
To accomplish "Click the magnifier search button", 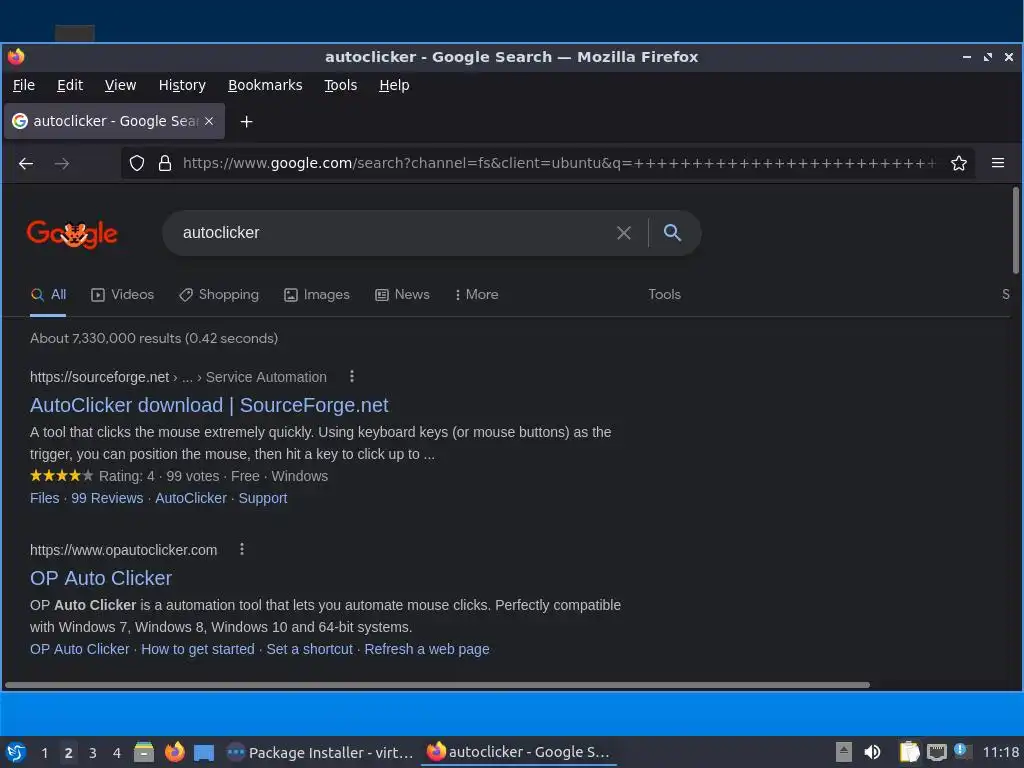I will (672, 232).
